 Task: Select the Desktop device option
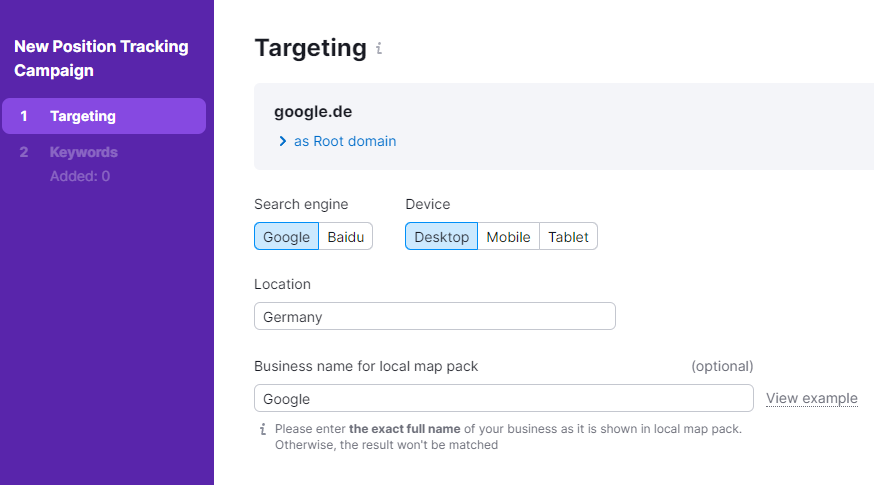[x=441, y=237]
